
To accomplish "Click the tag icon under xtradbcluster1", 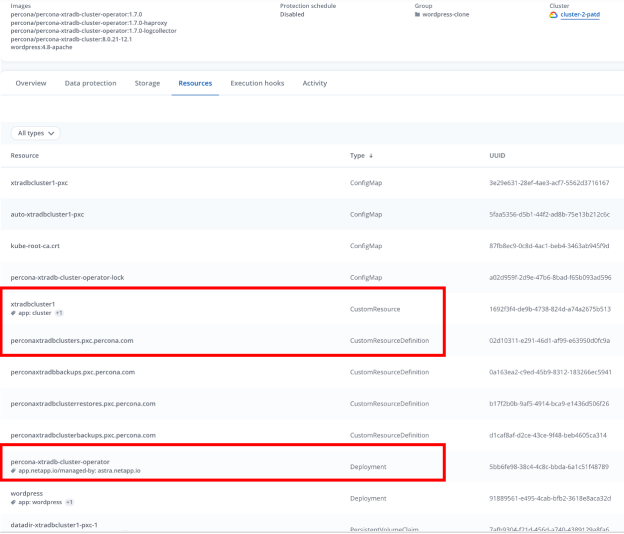I will pos(13,313).
